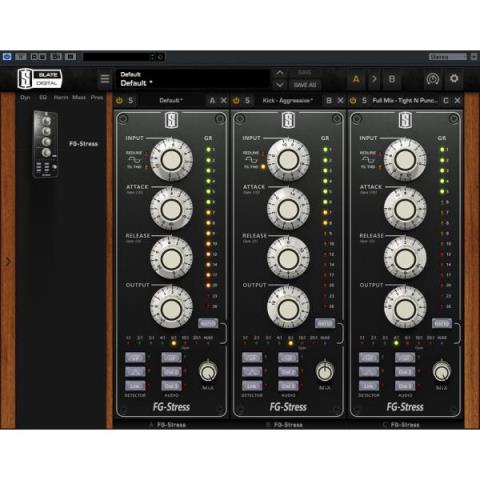
Task: Switch to the Pres category tab
Action: [x=97, y=98]
